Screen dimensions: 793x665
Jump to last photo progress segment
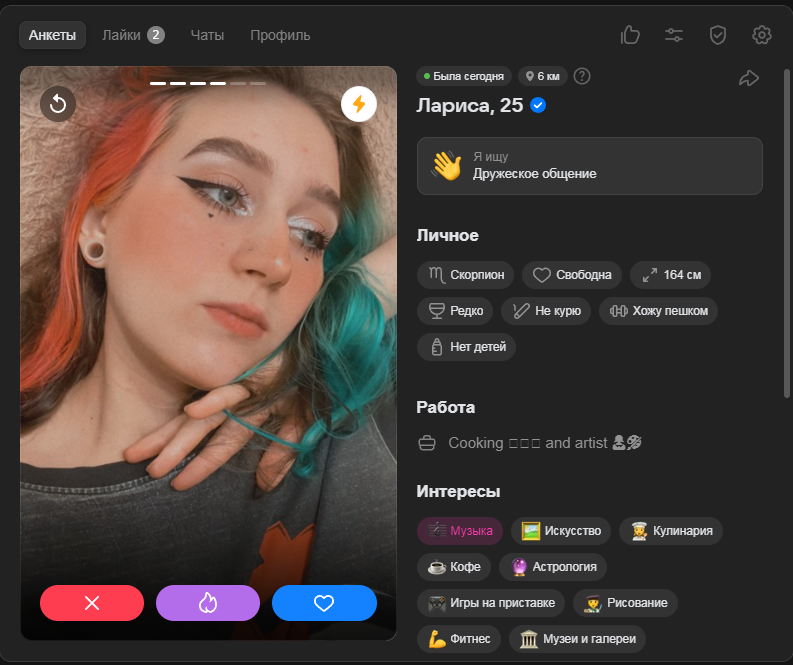coord(258,83)
